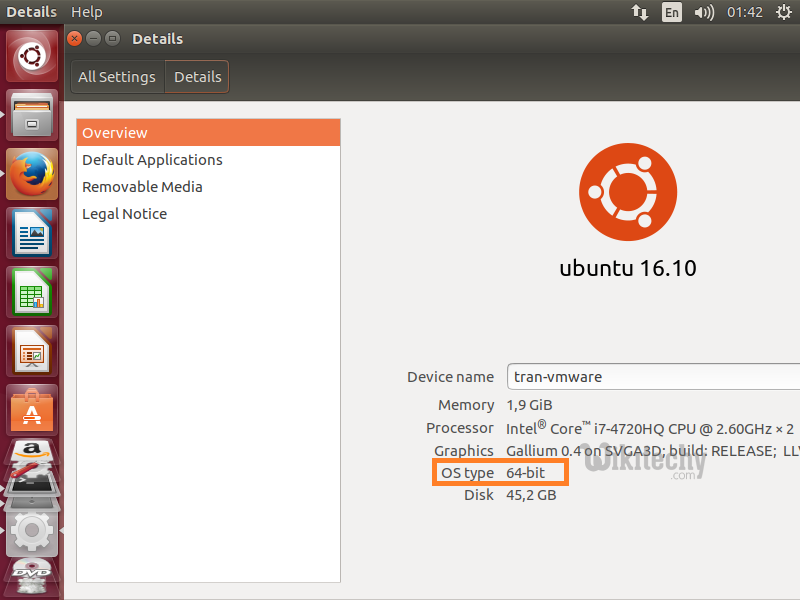Click the System Settings gear in launcher

coord(33,529)
